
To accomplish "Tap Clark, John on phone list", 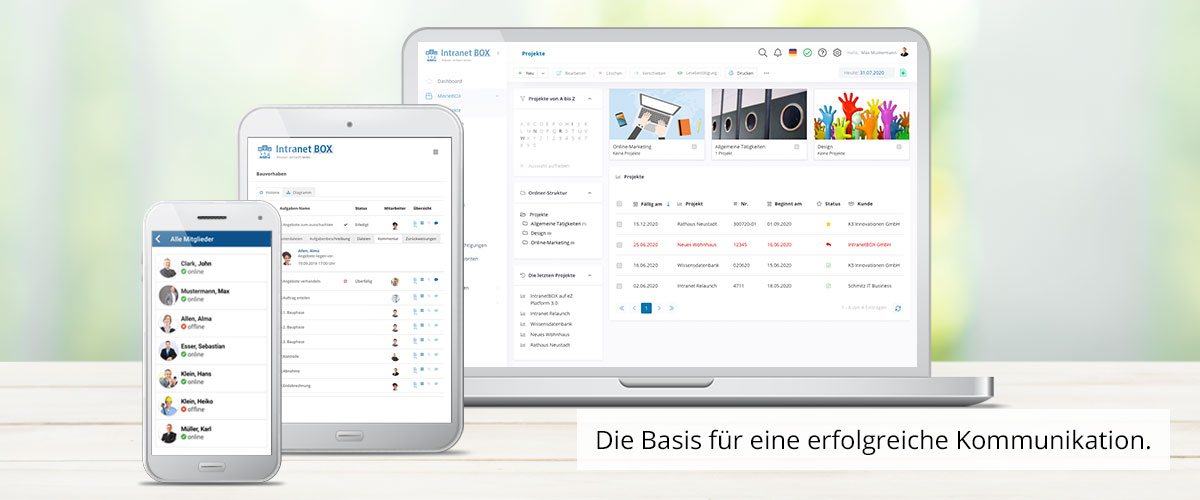I will pyautogui.click(x=211, y=267).
